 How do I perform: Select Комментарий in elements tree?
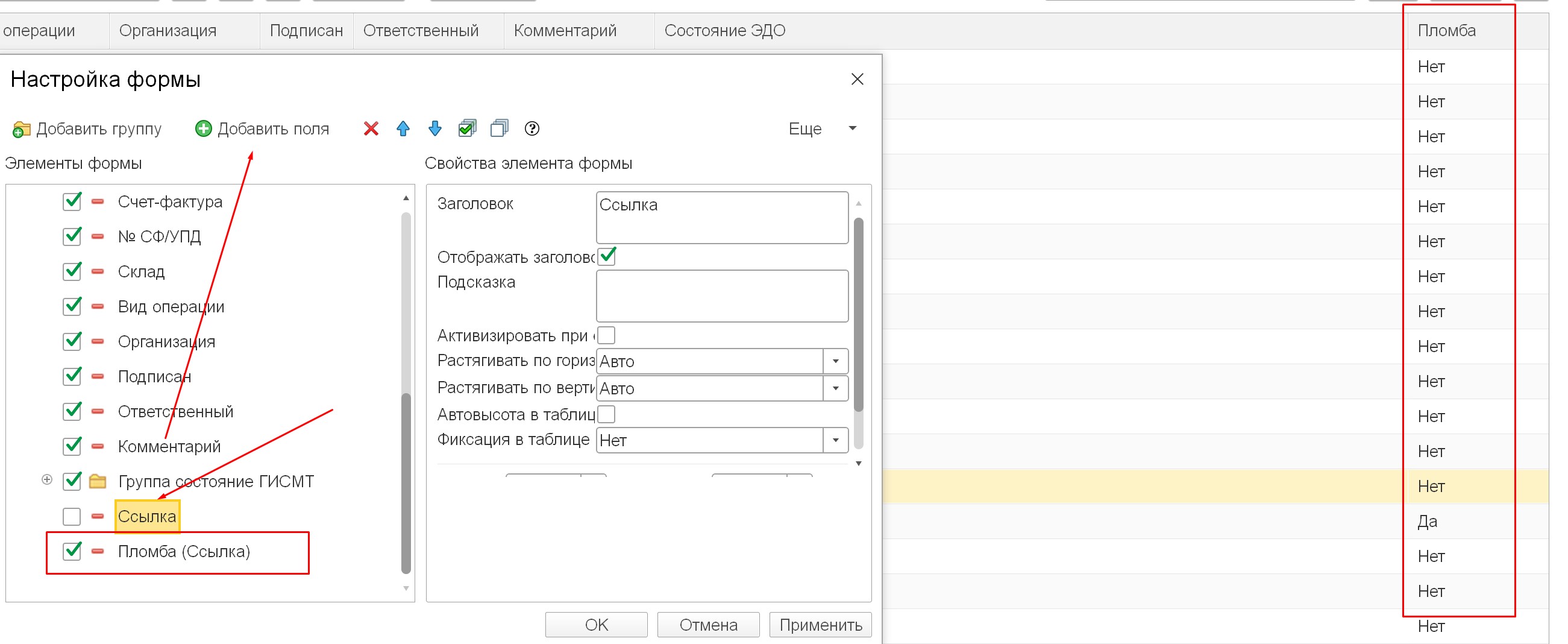tap(169, 447)
